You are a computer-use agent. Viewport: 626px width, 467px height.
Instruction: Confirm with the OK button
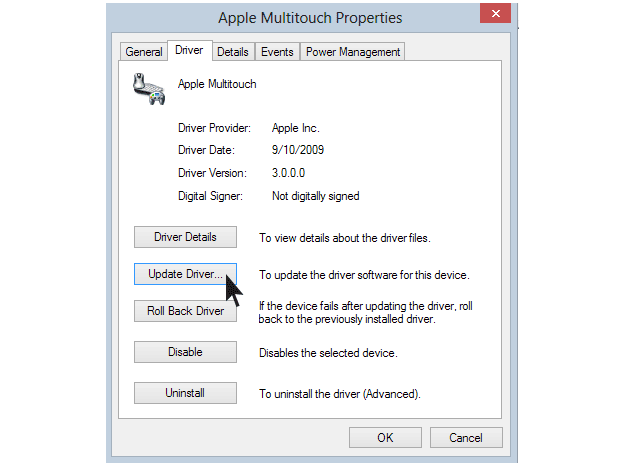pos(385,438)
